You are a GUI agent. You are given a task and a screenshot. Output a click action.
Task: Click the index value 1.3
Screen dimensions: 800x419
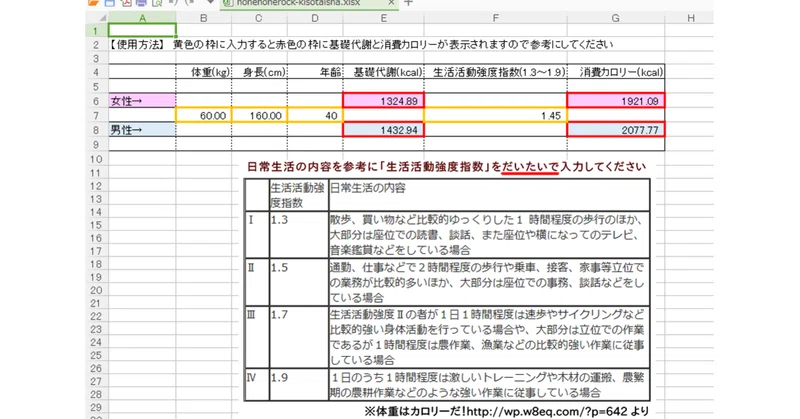pyautogui.click(x=280, y=220)
